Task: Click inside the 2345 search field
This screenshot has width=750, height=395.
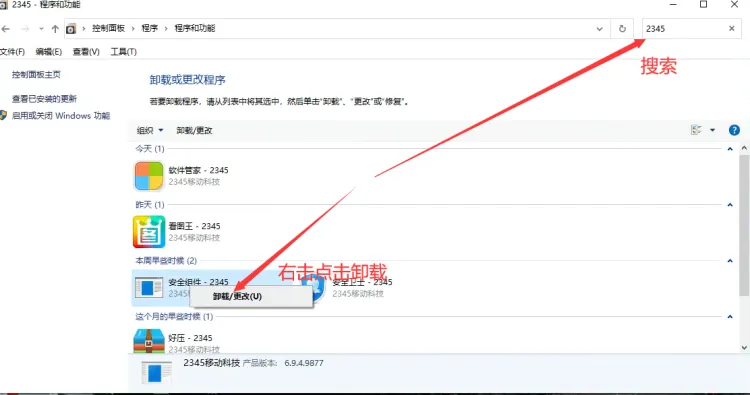Action: click(684, 29)
